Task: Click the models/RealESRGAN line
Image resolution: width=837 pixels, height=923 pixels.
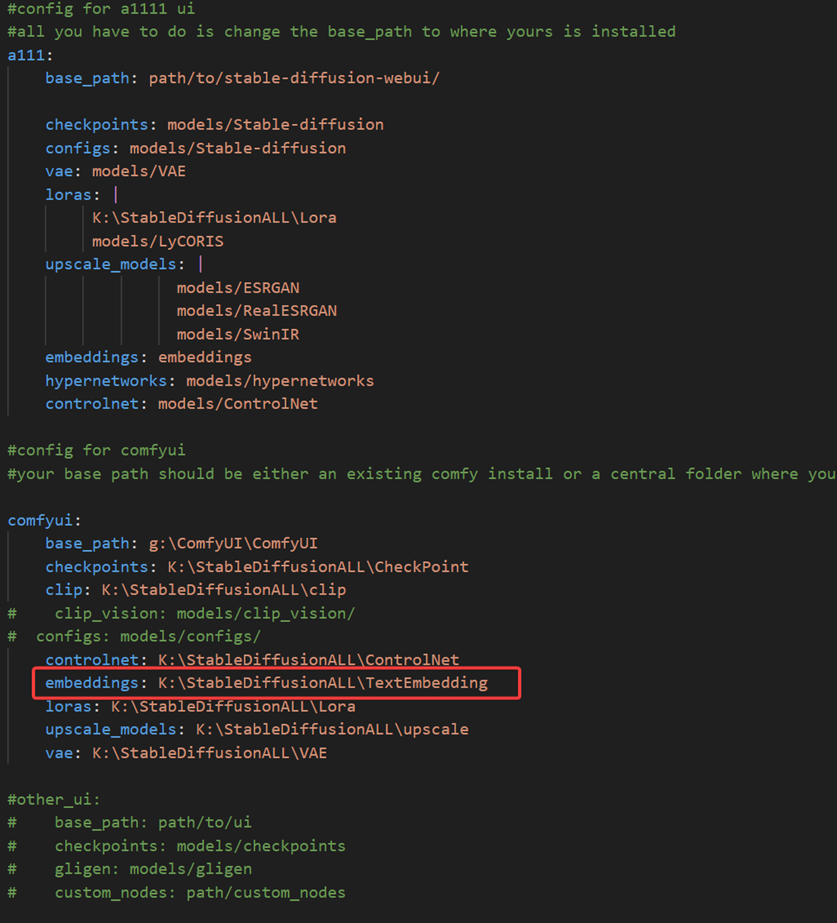Action: (x=255, y=310)
